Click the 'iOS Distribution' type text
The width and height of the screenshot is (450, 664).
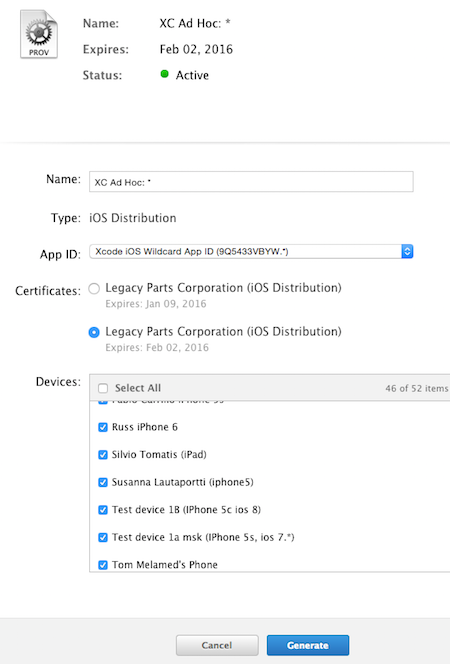point(133,218)
